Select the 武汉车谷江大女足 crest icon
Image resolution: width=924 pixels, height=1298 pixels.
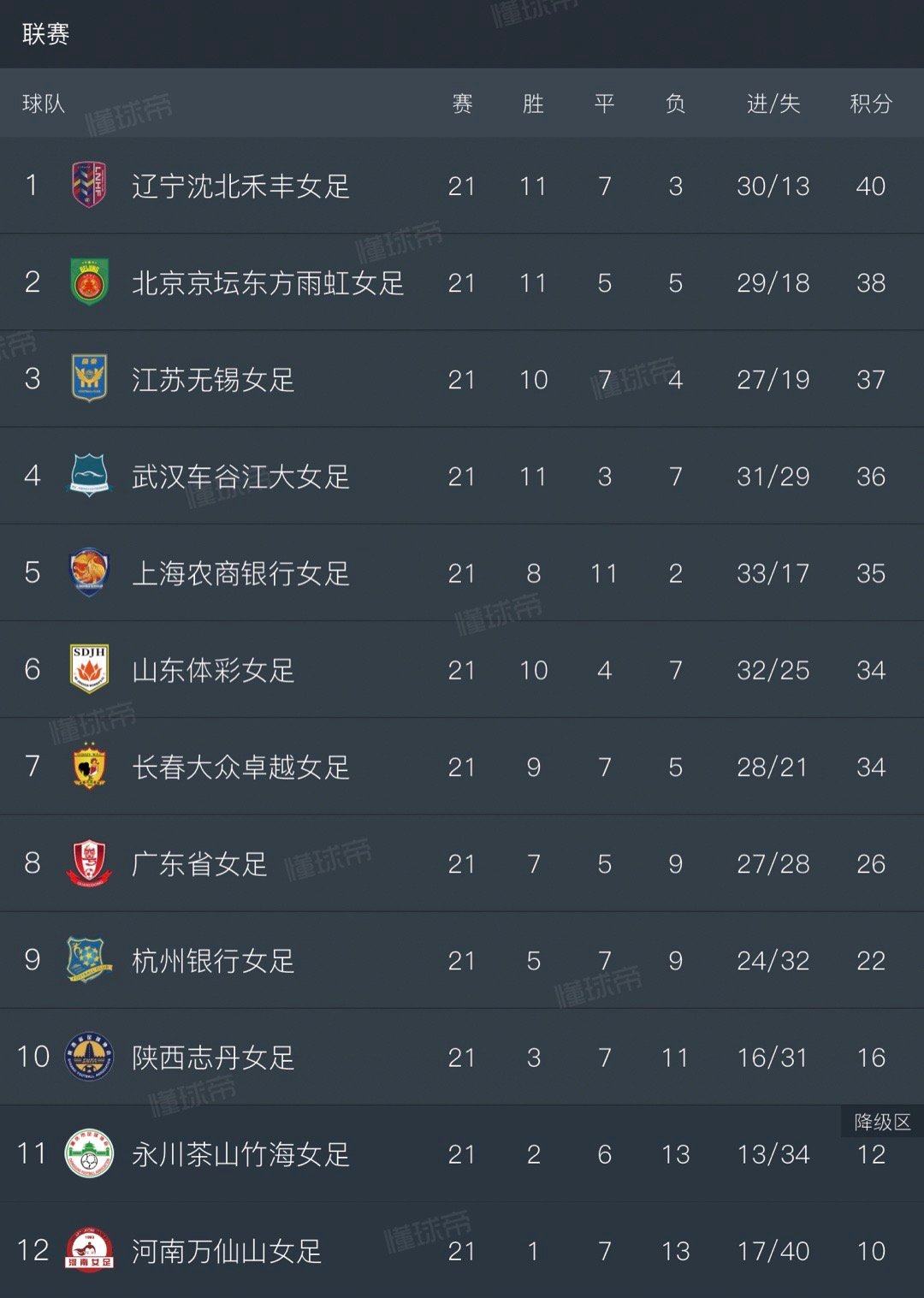coord(89,476)
